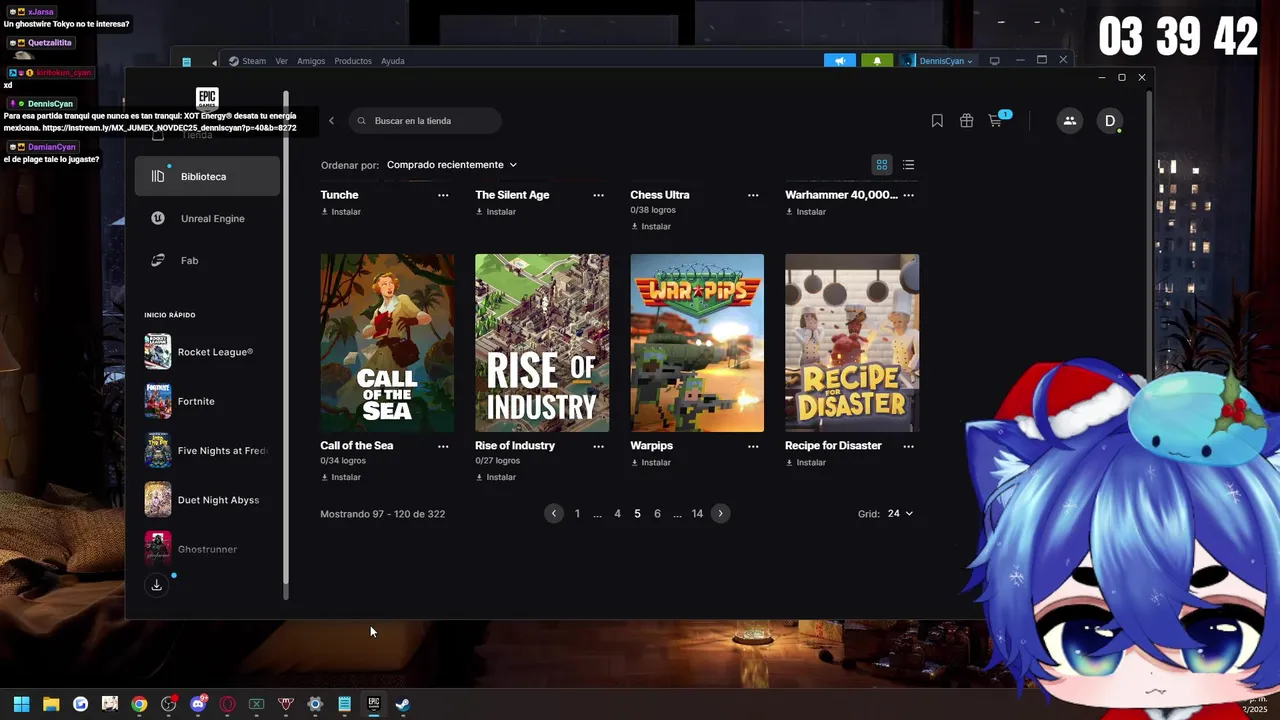1280x720 pixels.
Task: Open the options menu for Warpips
Action: click(753, 446)
